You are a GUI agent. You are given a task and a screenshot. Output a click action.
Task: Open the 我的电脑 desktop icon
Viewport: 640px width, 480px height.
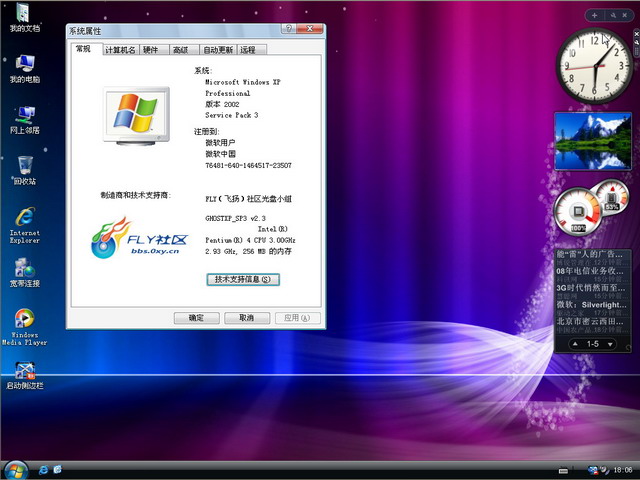(x=24, y=68)
